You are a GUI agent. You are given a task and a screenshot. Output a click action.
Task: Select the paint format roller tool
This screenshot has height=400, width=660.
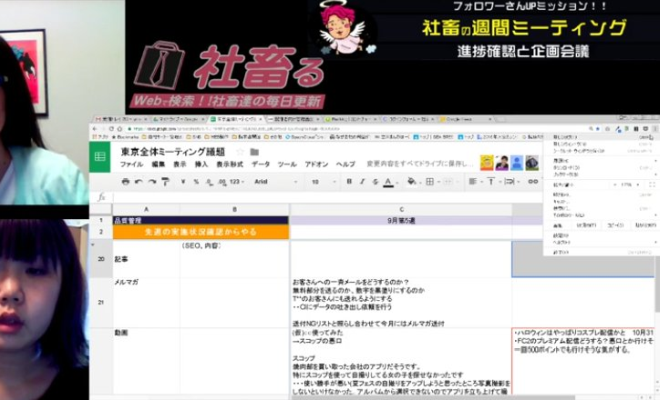[166, 182]
